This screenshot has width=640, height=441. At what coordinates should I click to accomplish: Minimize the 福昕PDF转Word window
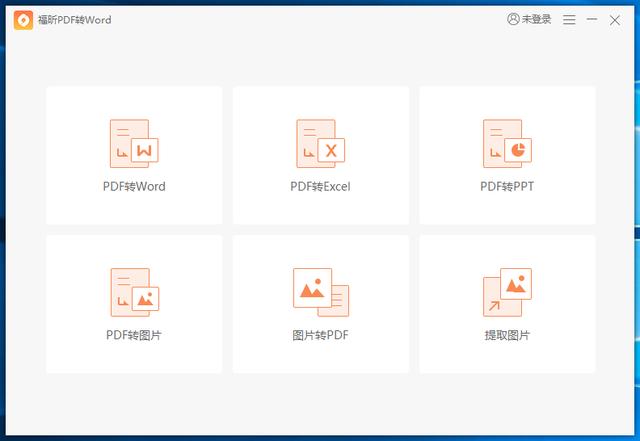[592, 19]
